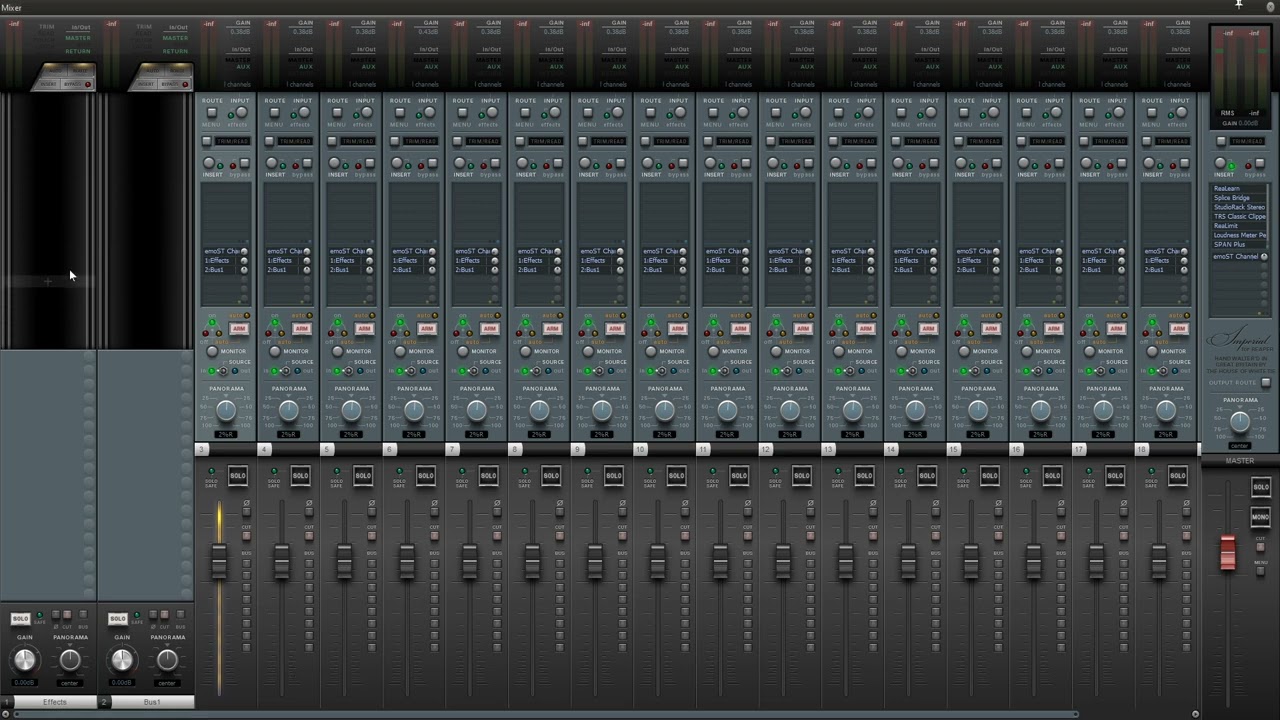Arm track 3 for recording
The width and height of the screenshot is (1280, 720).
239,328
